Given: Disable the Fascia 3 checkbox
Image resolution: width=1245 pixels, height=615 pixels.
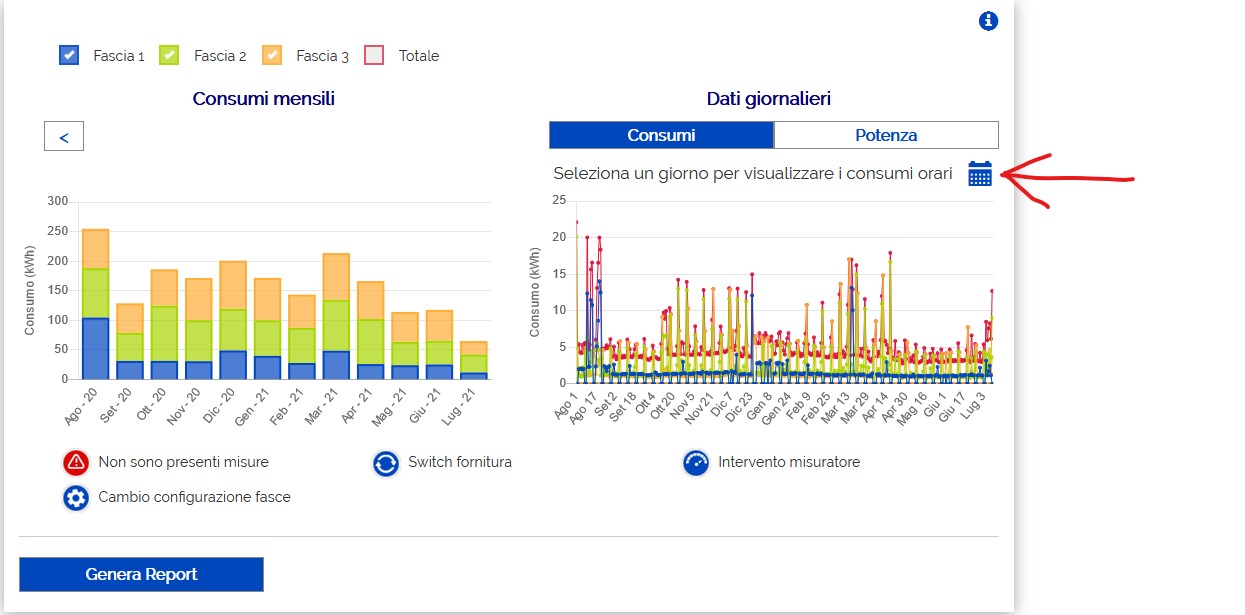Looking at the screenshot, I should 272,56.
